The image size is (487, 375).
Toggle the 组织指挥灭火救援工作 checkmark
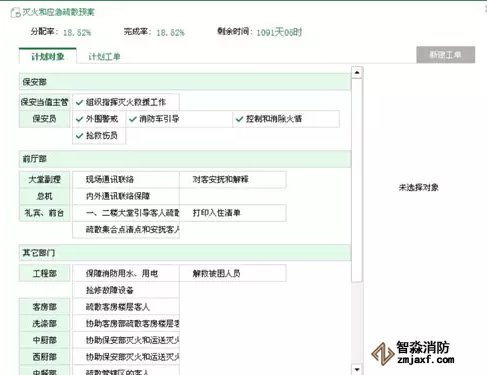click(79, 102)
